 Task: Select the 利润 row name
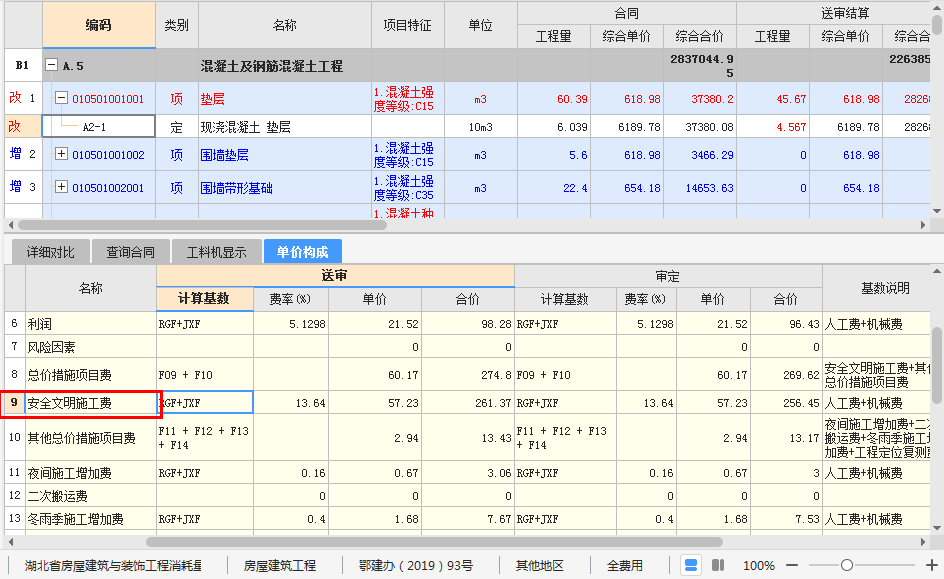(40, 324)
